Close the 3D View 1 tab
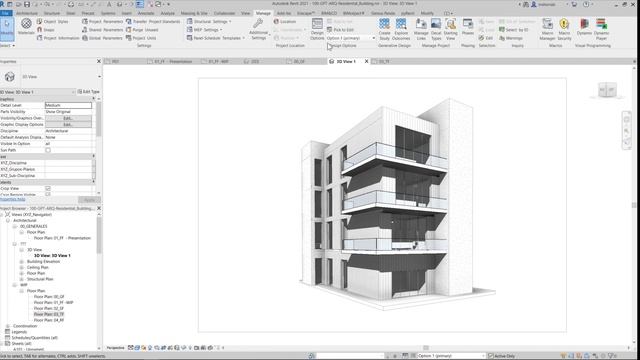640x360 pixels. (366, 61)
